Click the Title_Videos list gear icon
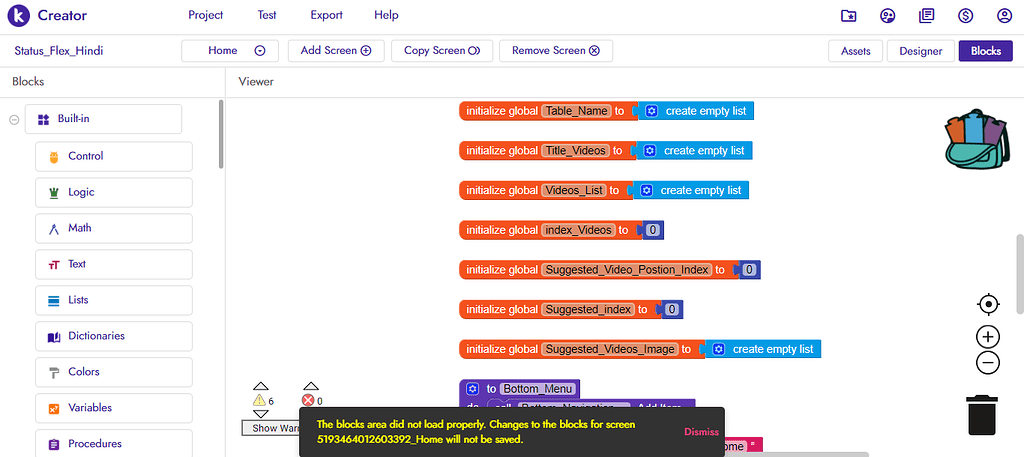1024x457 pixels. [x=648, y=151]
